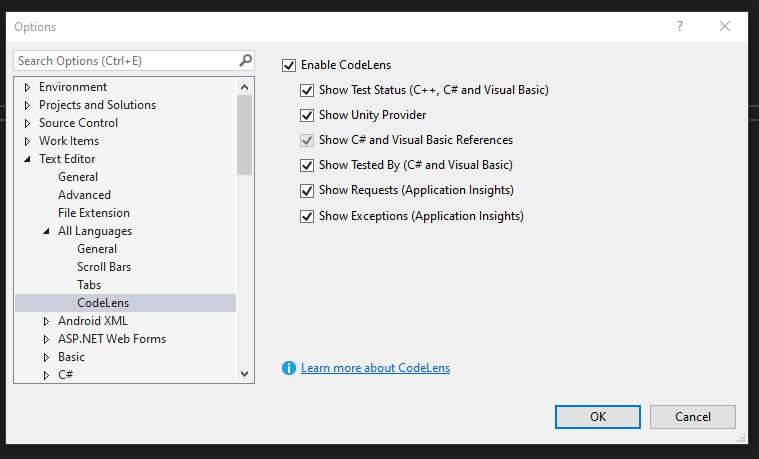Open Learn more about CodeLens link
Screen dimensions: 759x459
[375, 368]
